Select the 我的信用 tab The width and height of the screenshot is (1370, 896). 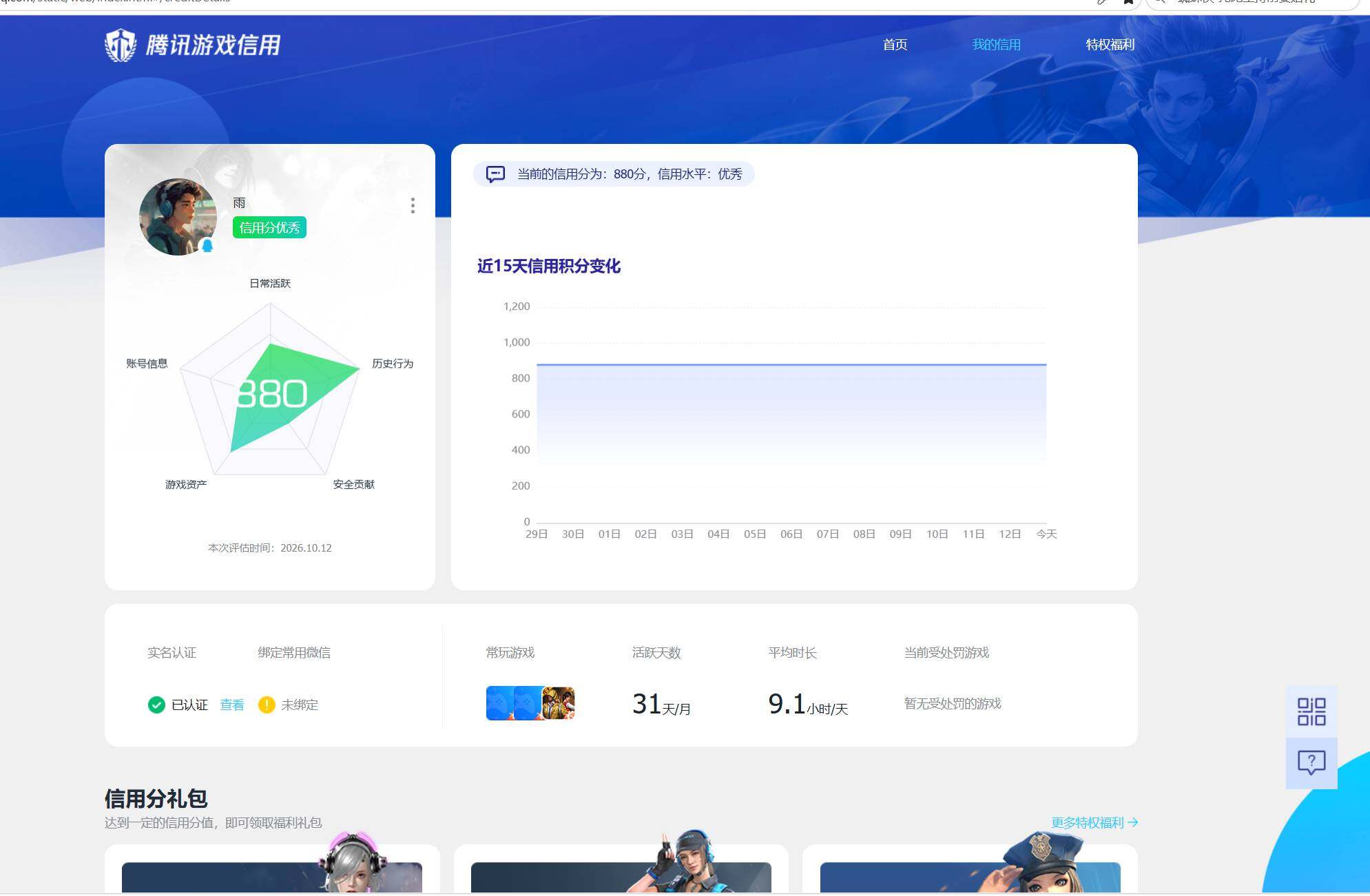tap(996, 45)
